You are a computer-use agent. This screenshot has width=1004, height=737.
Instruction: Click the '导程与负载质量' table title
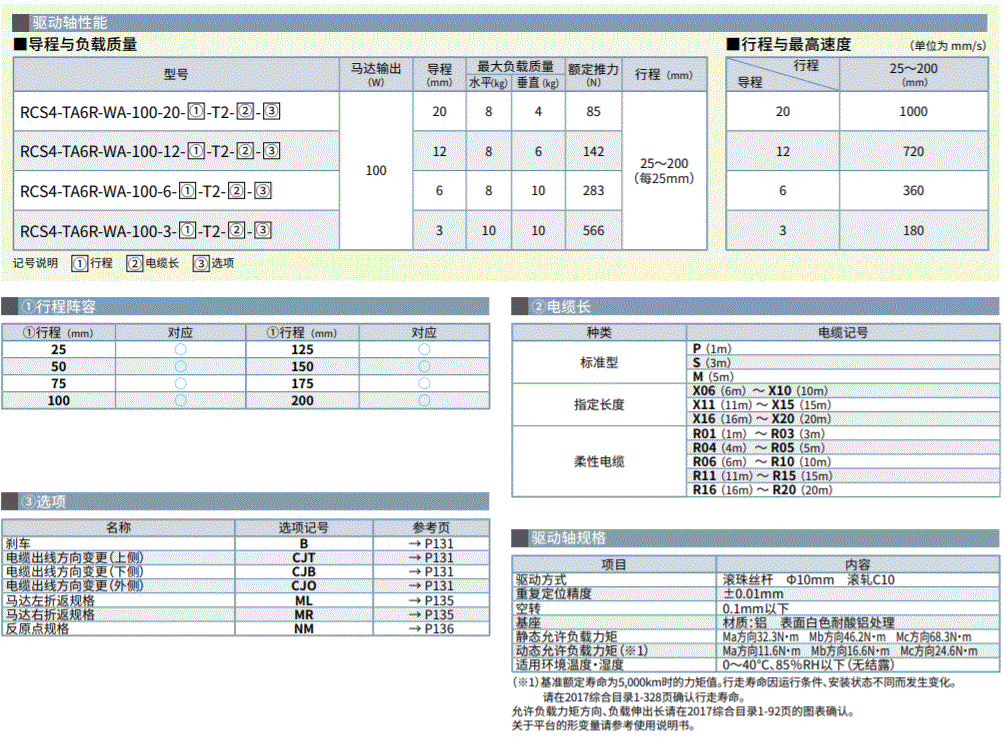click(x=76, y=44)
